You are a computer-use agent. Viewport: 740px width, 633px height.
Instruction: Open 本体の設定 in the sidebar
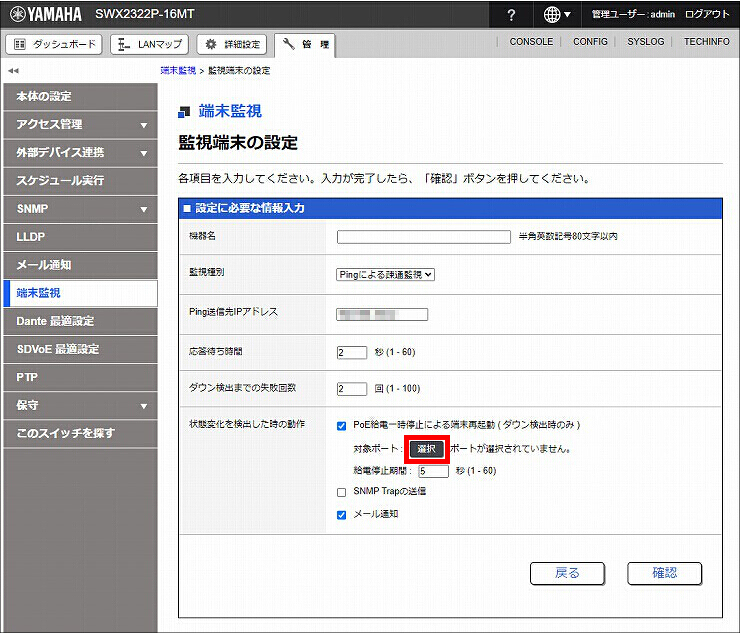pos(80,96)
